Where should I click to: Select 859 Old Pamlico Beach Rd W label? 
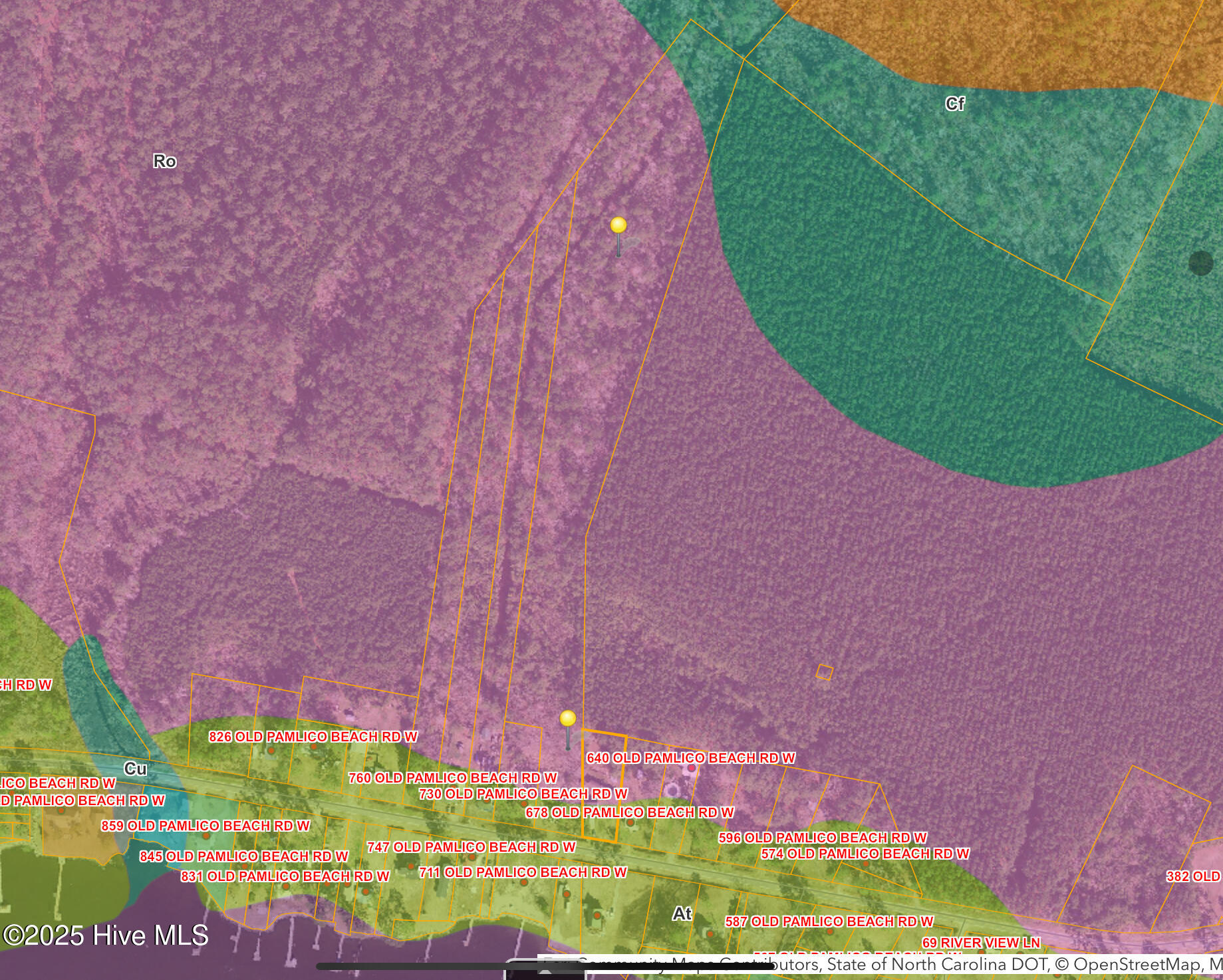(205, 826)
